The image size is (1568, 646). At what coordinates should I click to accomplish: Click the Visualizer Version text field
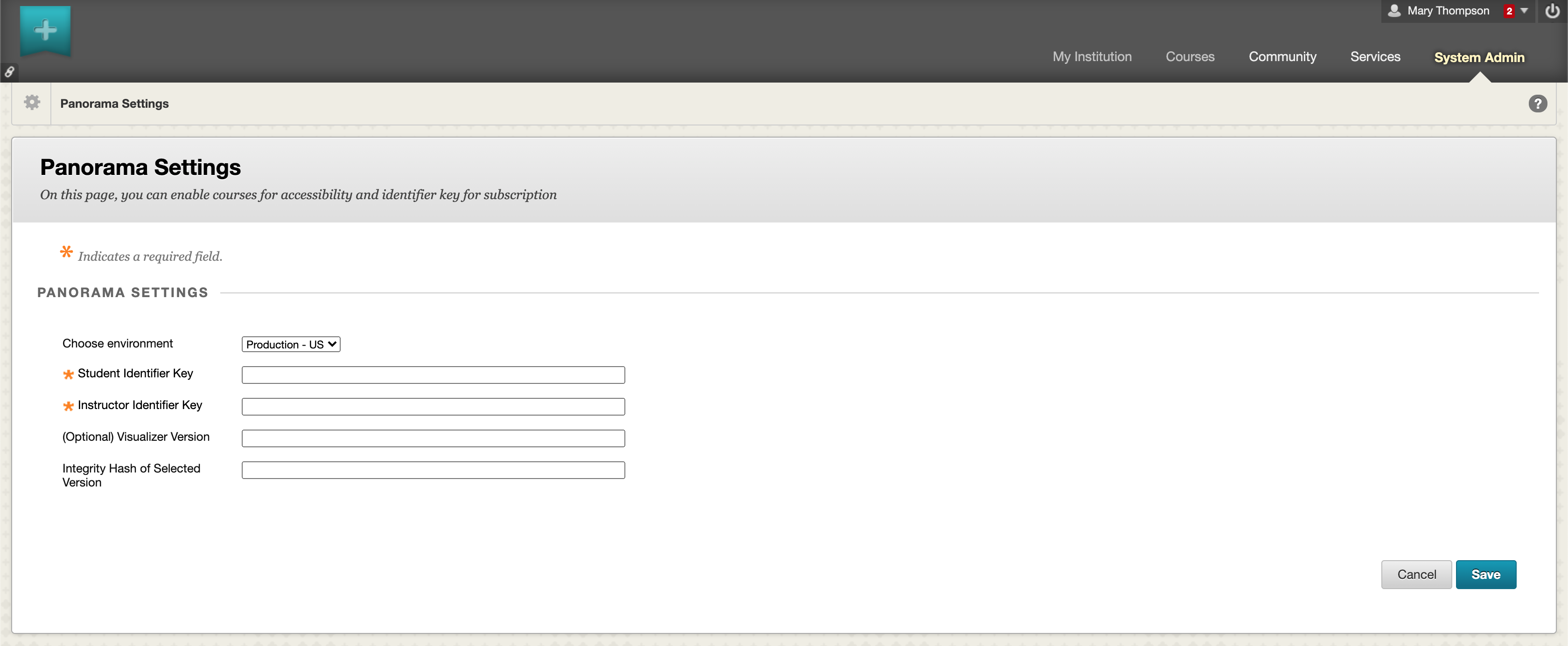coord(433,438)
